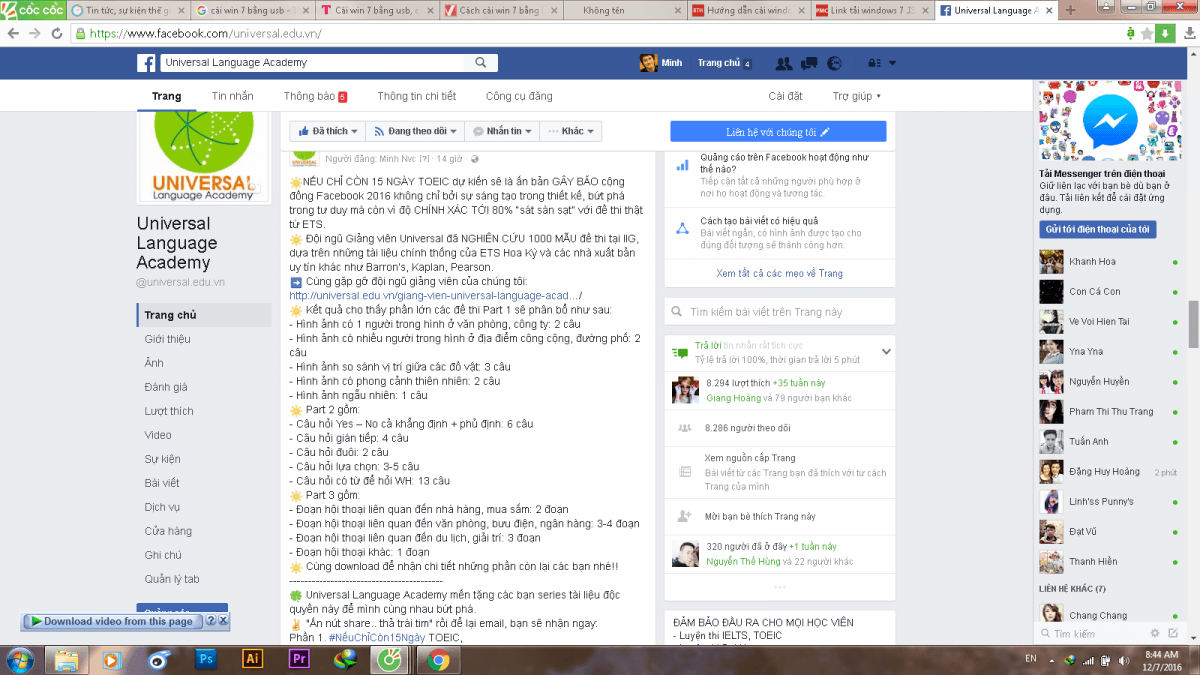This screenshot has width=1200, height=675.
Task: Click the search magnifier in Facebook header
Action: [x=481, y=63]
